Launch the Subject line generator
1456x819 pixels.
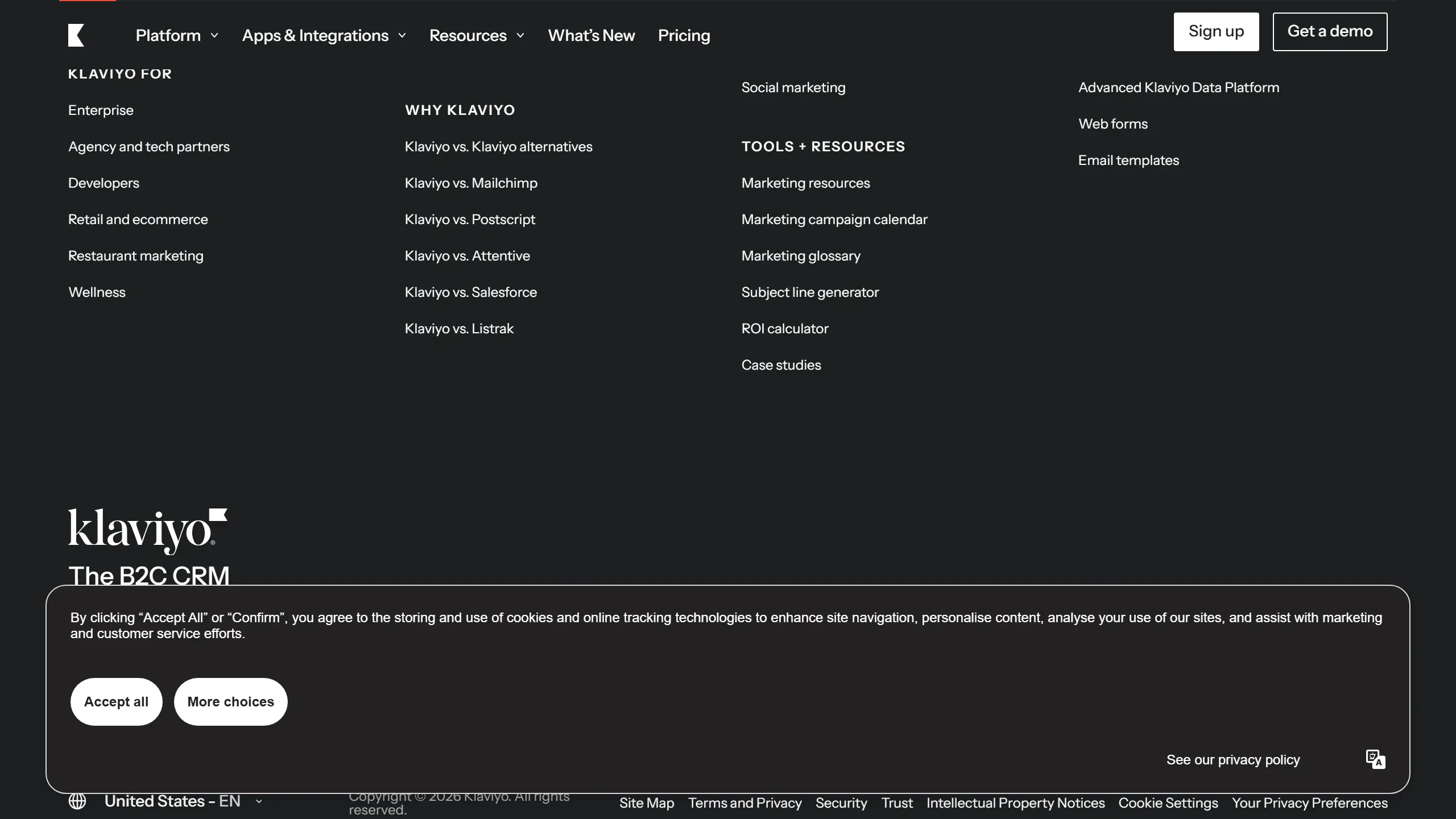click(x=810, y=292)
